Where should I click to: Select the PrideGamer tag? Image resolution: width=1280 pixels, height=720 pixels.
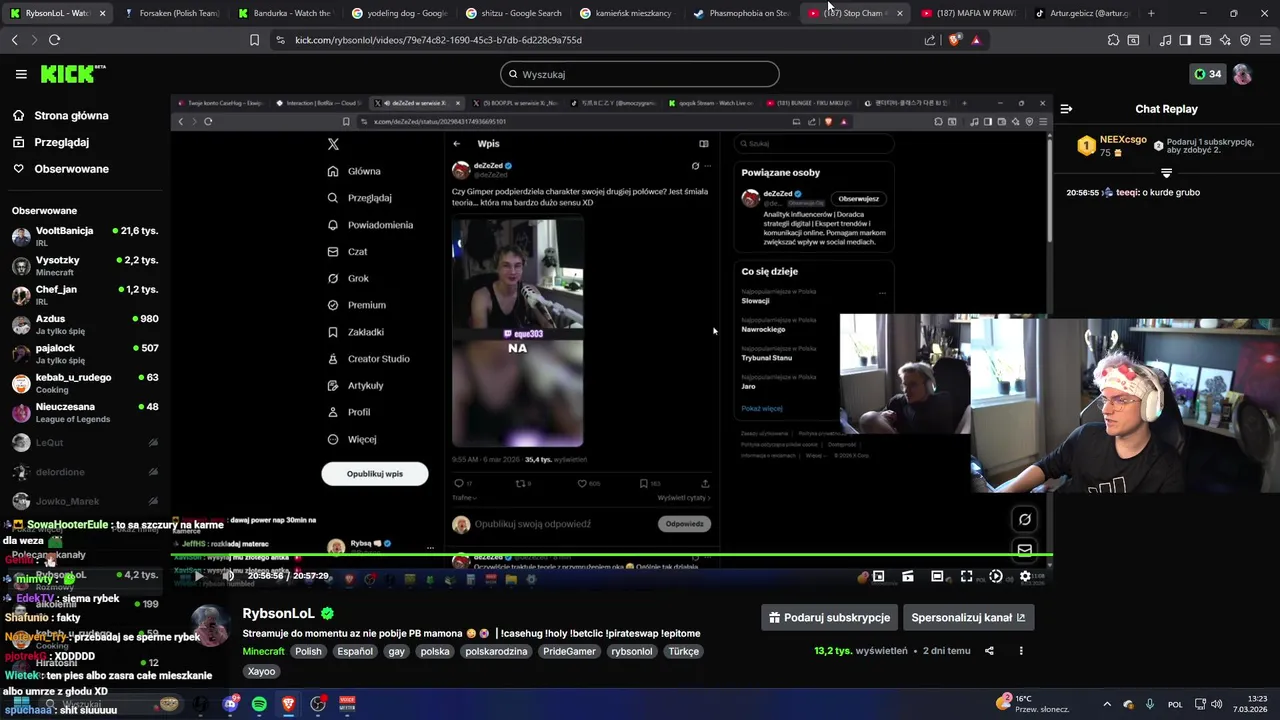569,651
